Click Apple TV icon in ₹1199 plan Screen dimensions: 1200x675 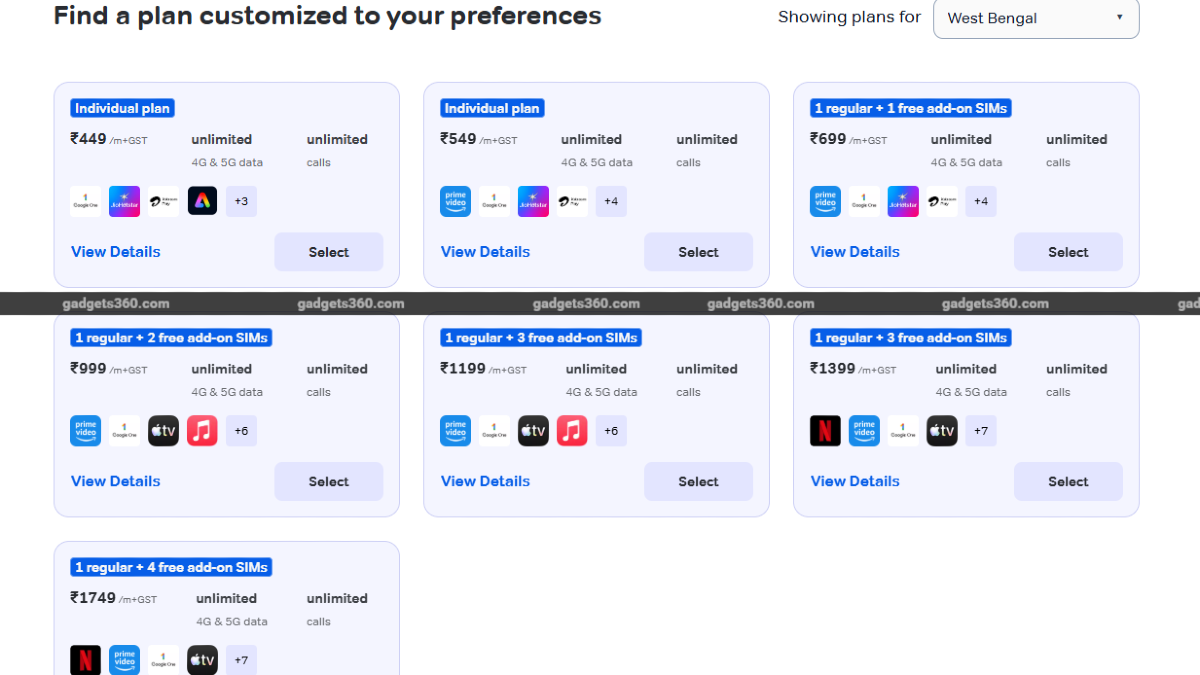pos(533,431)
